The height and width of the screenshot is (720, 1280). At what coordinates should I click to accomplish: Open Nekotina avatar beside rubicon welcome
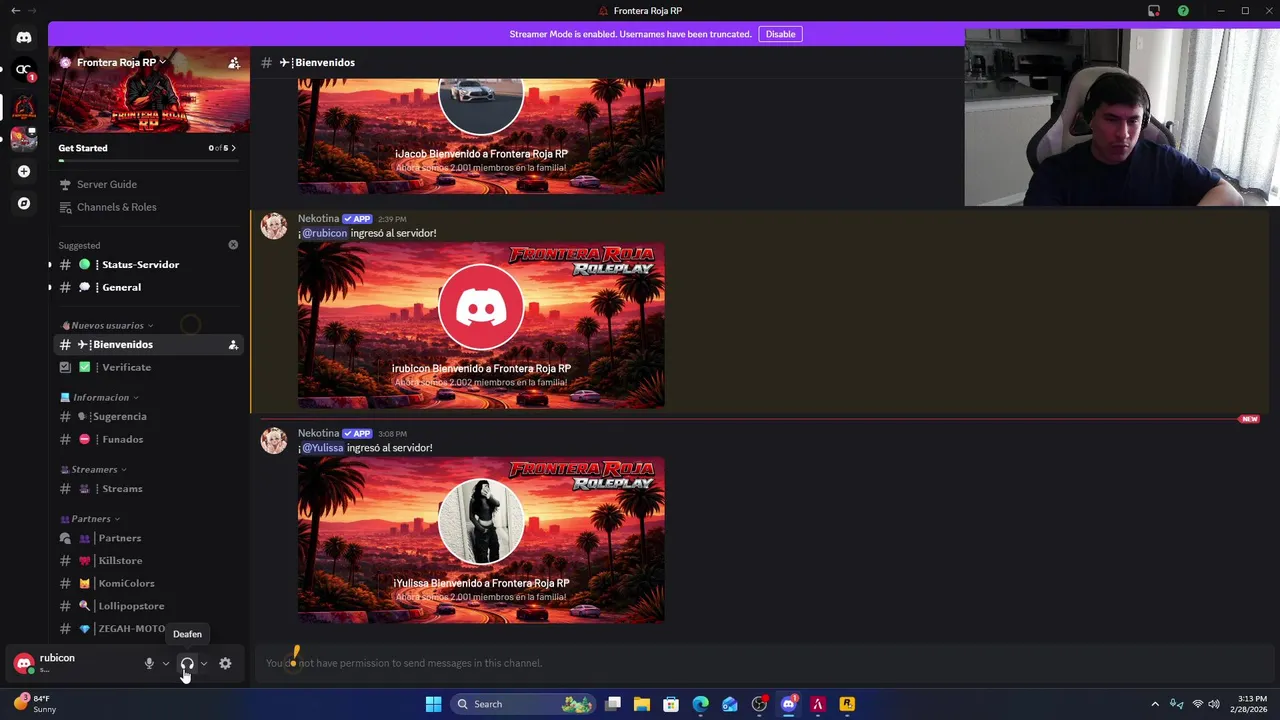click(x=274, y=226)
